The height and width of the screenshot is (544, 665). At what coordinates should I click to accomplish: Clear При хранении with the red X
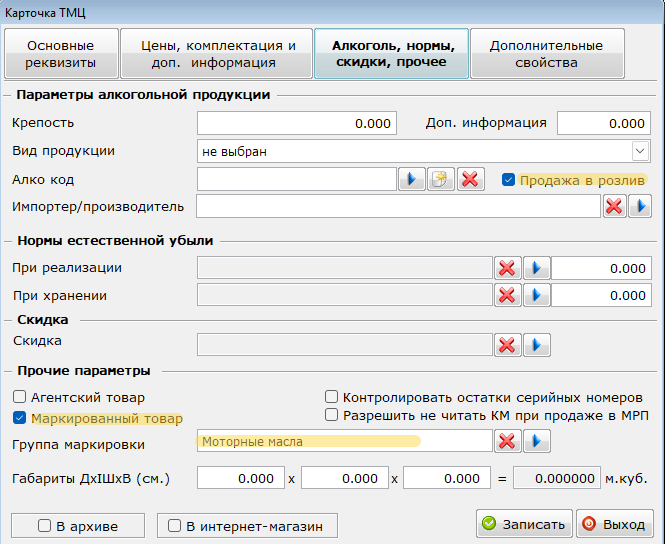pos(508,295)
